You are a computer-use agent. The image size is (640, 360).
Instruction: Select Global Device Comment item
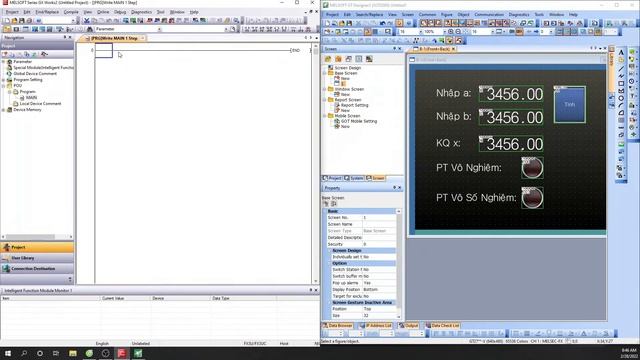(x=35, y=74)
